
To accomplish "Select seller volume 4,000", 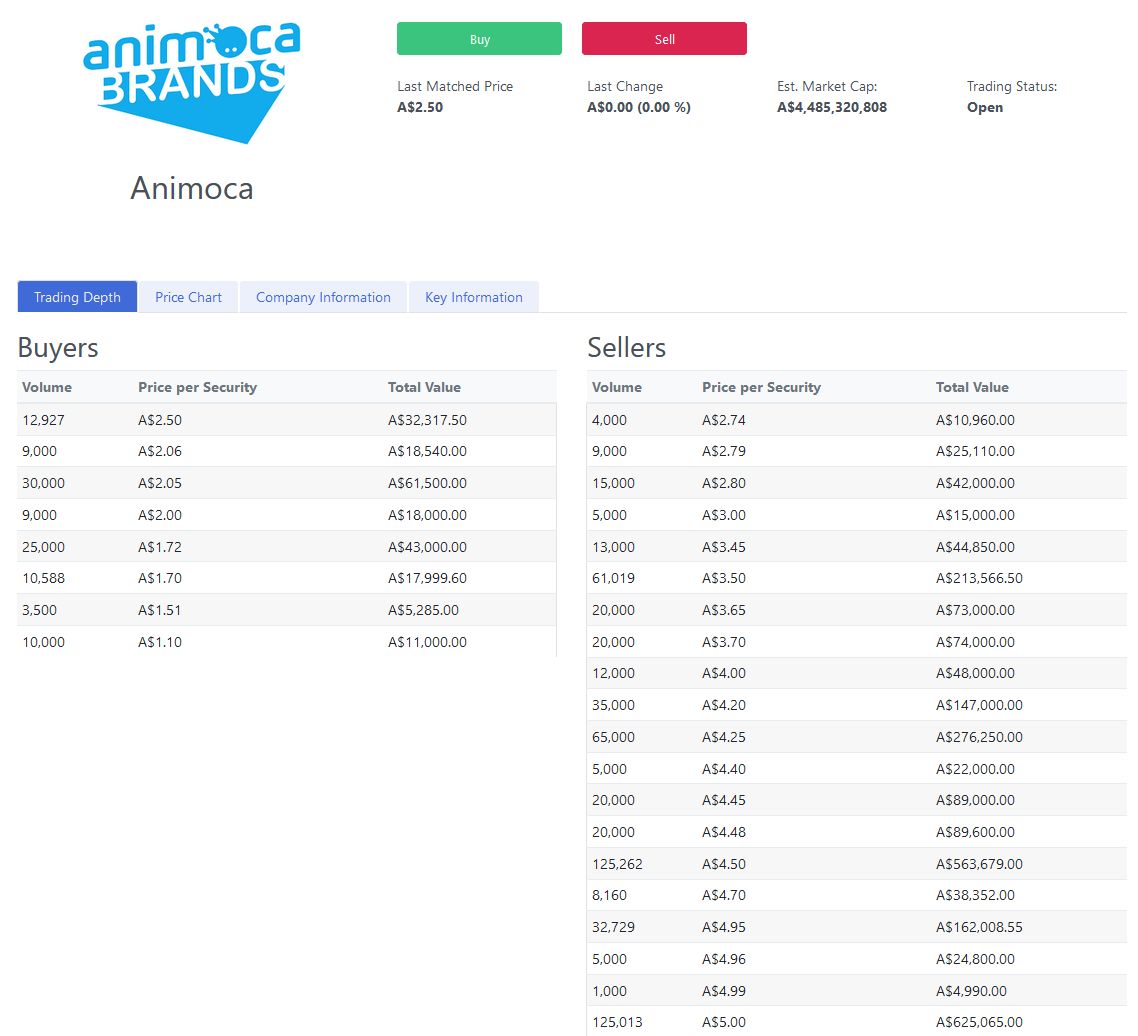I will 609,420.
